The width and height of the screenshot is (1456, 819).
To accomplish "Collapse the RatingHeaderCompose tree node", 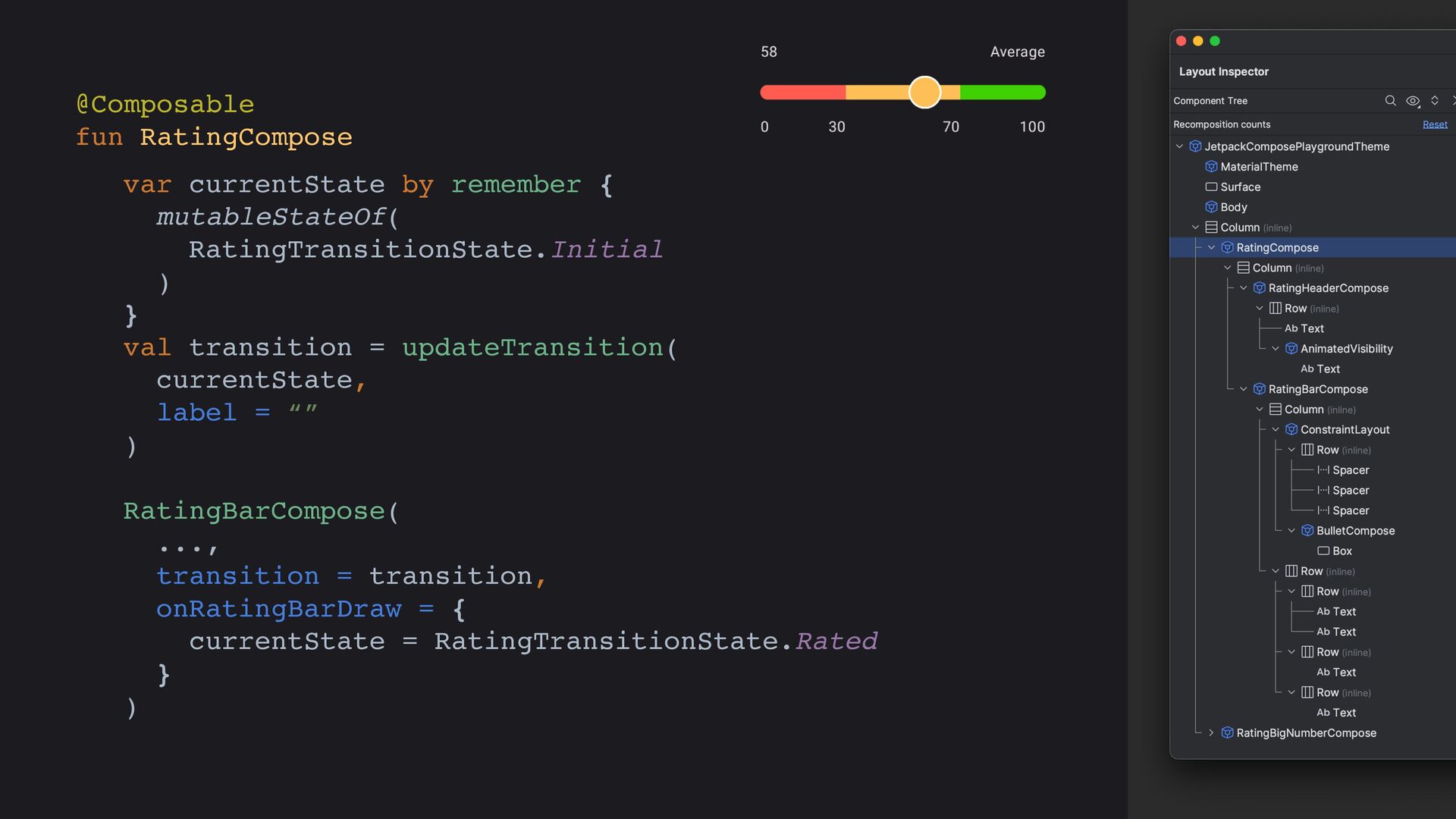I will tap(1244, 288).
